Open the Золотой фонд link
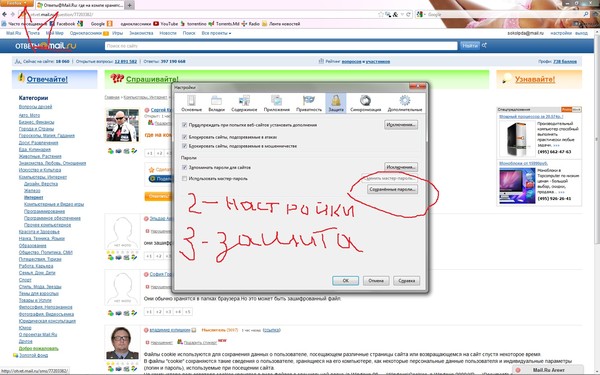The height and width of the screenshot is (375, 600). [33, 355]
